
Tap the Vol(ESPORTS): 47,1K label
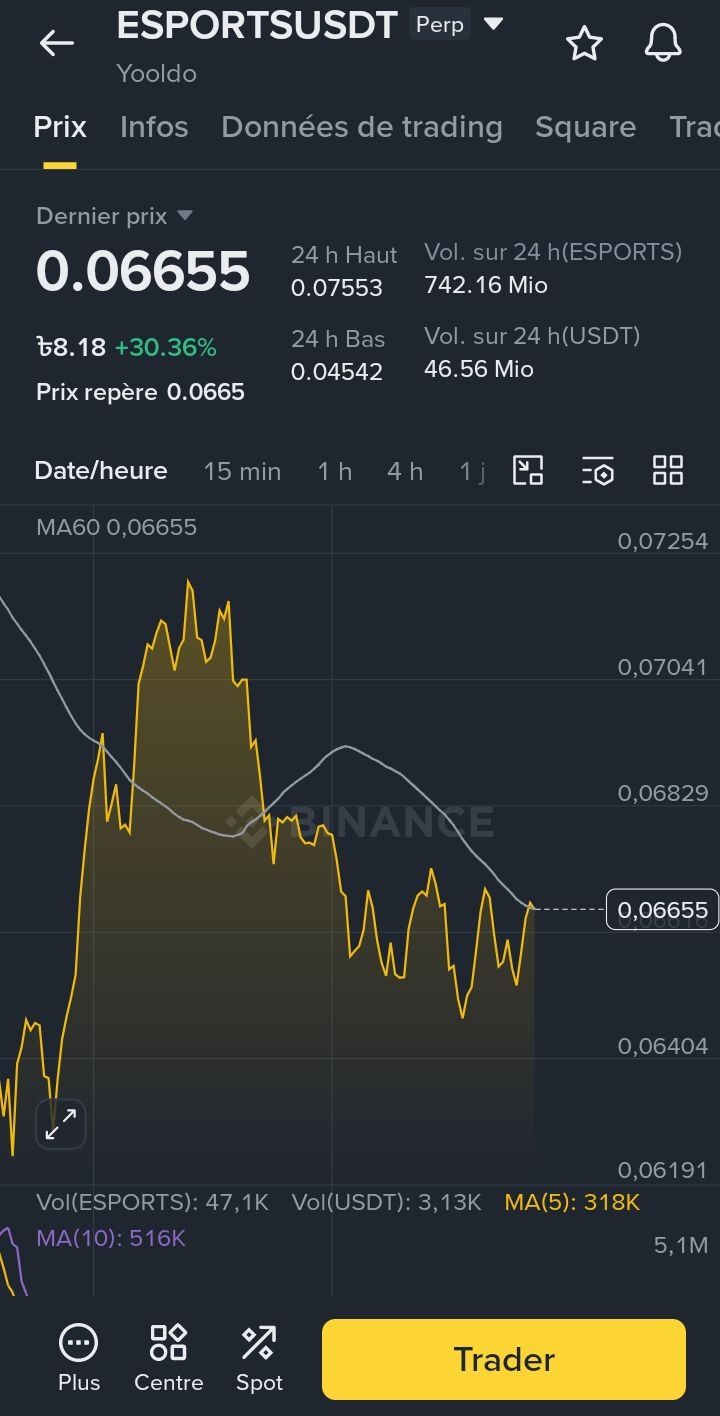(153, 1202)
